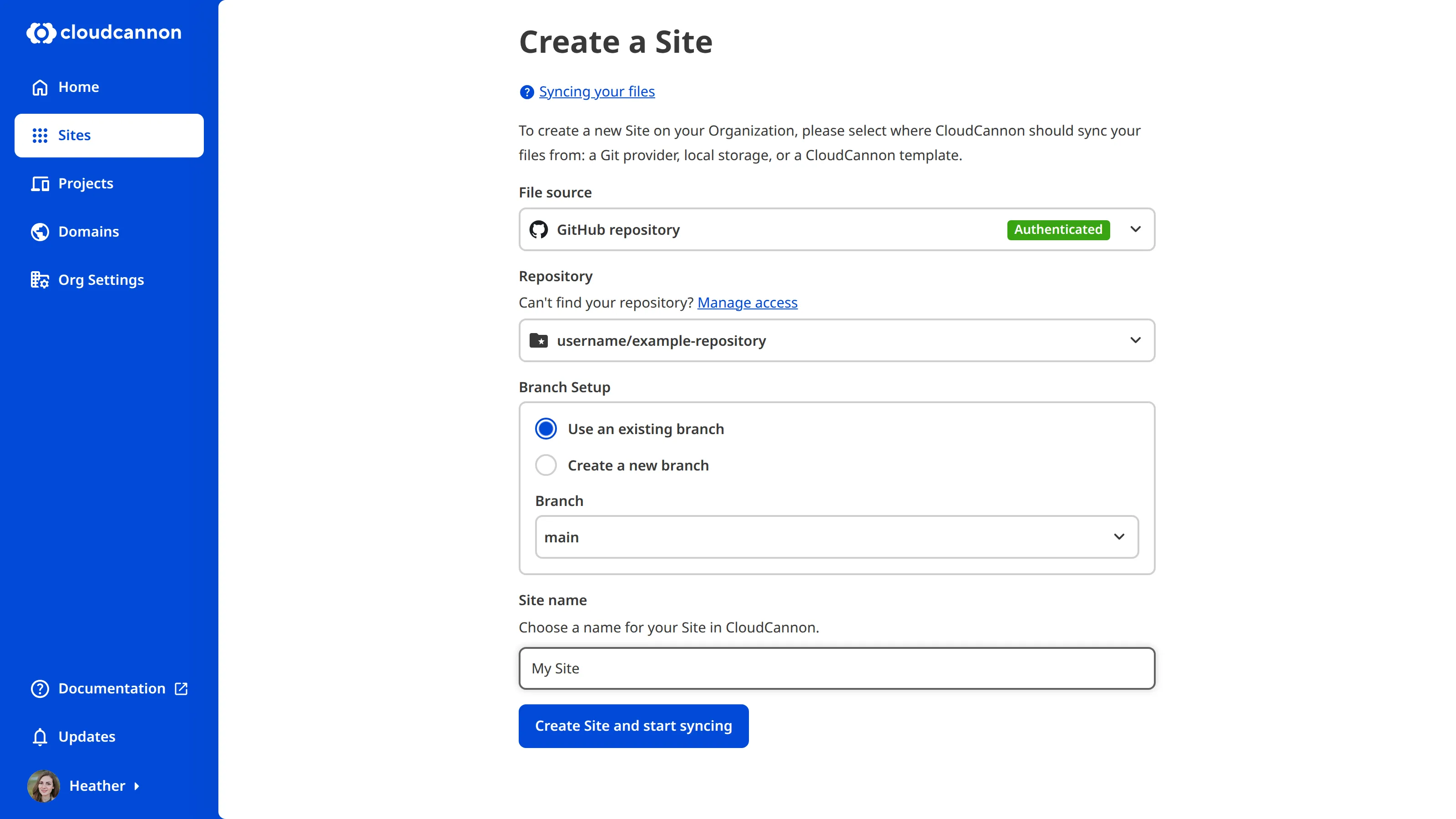Open the Branch main dropdown
Viewport: 1456px width, 819px height.
pos(837,537)
